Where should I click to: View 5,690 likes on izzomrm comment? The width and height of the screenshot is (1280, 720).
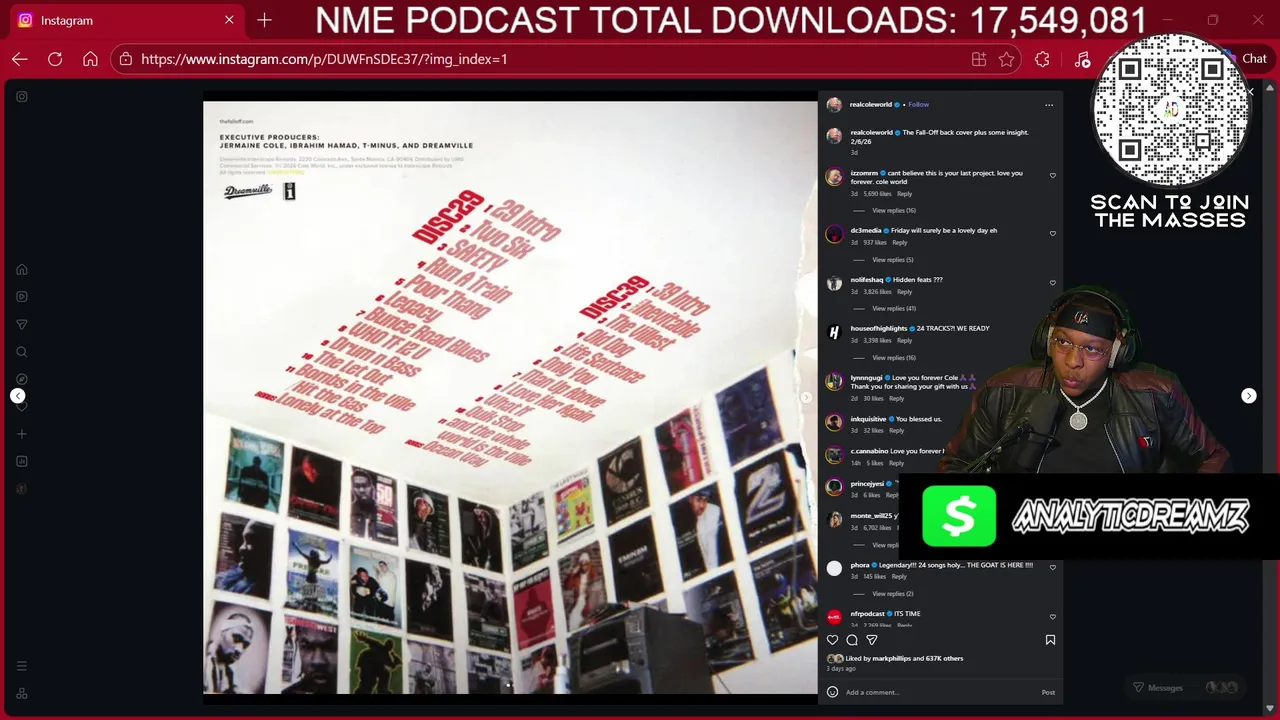pyautogui.click(x=877, y=193)
